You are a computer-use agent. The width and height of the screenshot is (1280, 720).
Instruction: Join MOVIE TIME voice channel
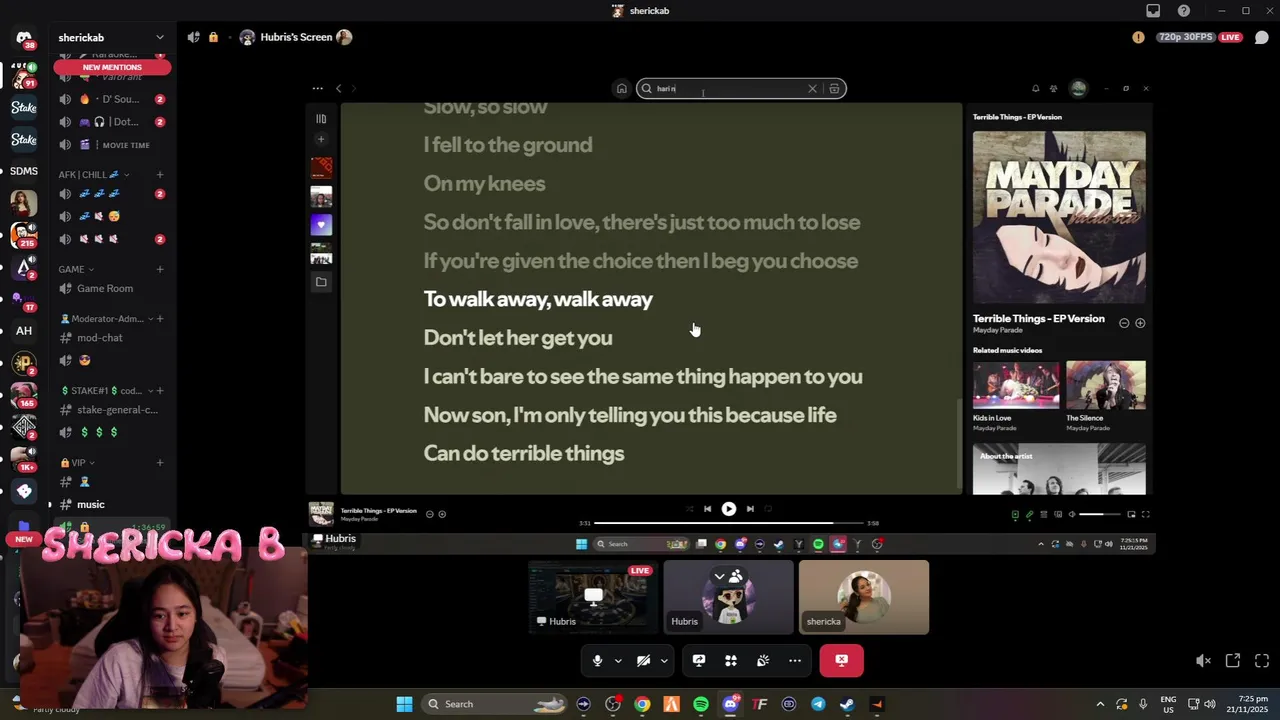[126, 145]
